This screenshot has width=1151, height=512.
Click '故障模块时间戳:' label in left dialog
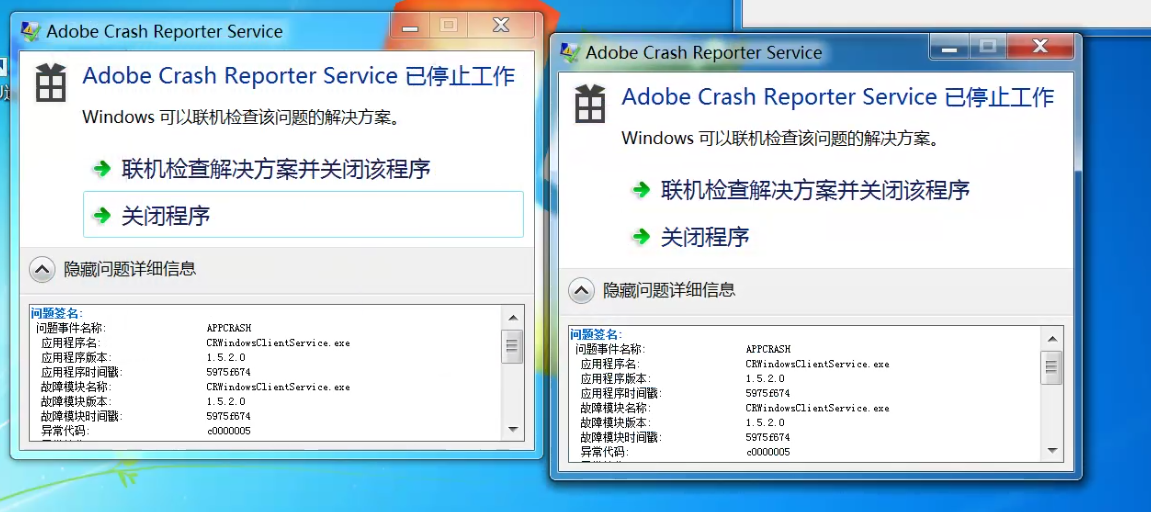pos(81,416)
